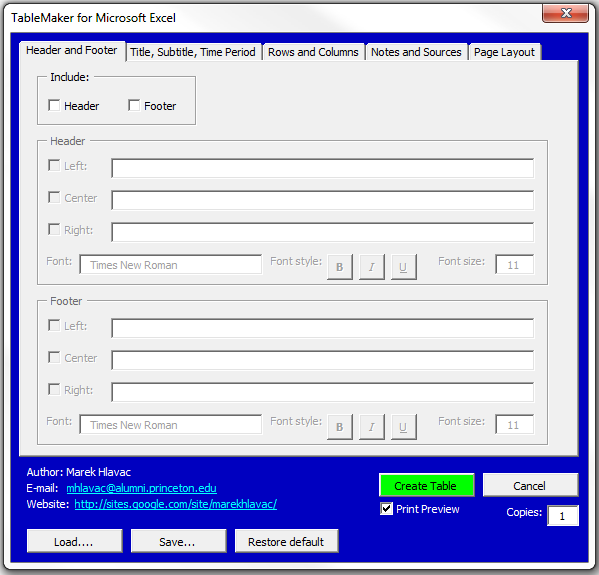Click the Footer Left text field
Viewport: 599px width, 575px height.
click(x=322, y=328)
